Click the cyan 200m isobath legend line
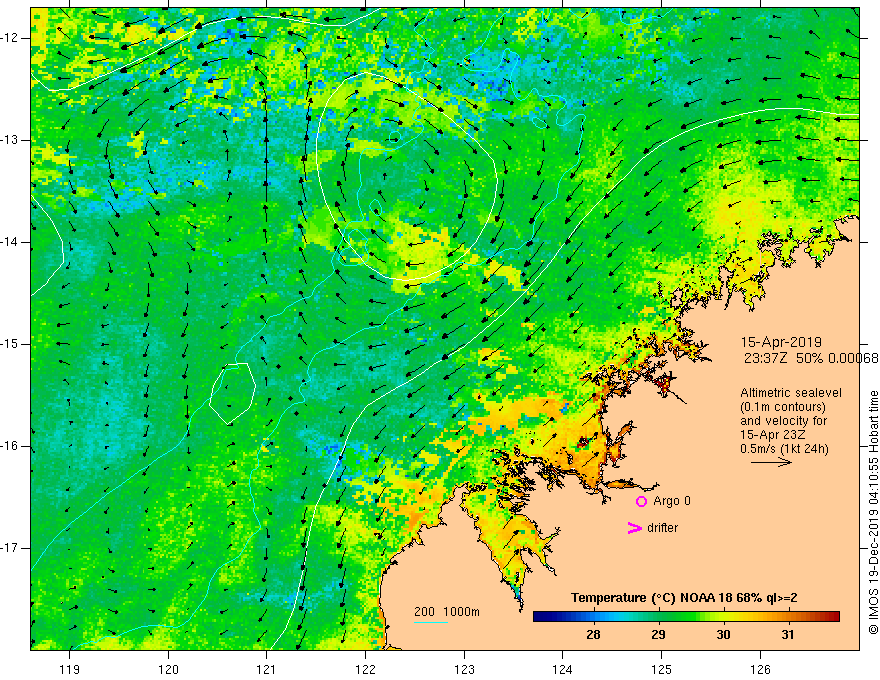Viewport: 880px width, 680px height. click(x=430, y=622)
